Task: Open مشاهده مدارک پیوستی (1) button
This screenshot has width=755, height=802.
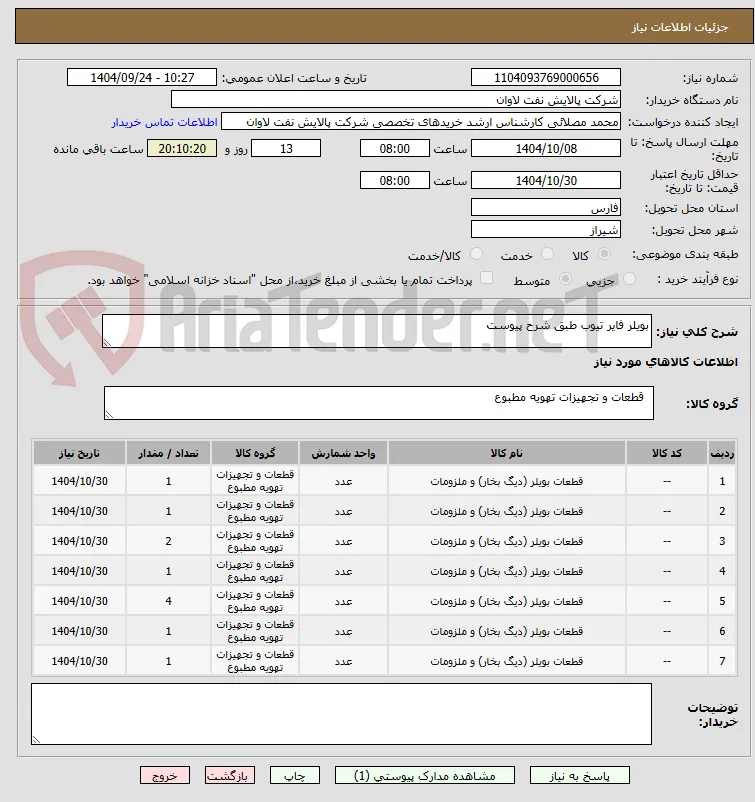Action: click(425, 775)
